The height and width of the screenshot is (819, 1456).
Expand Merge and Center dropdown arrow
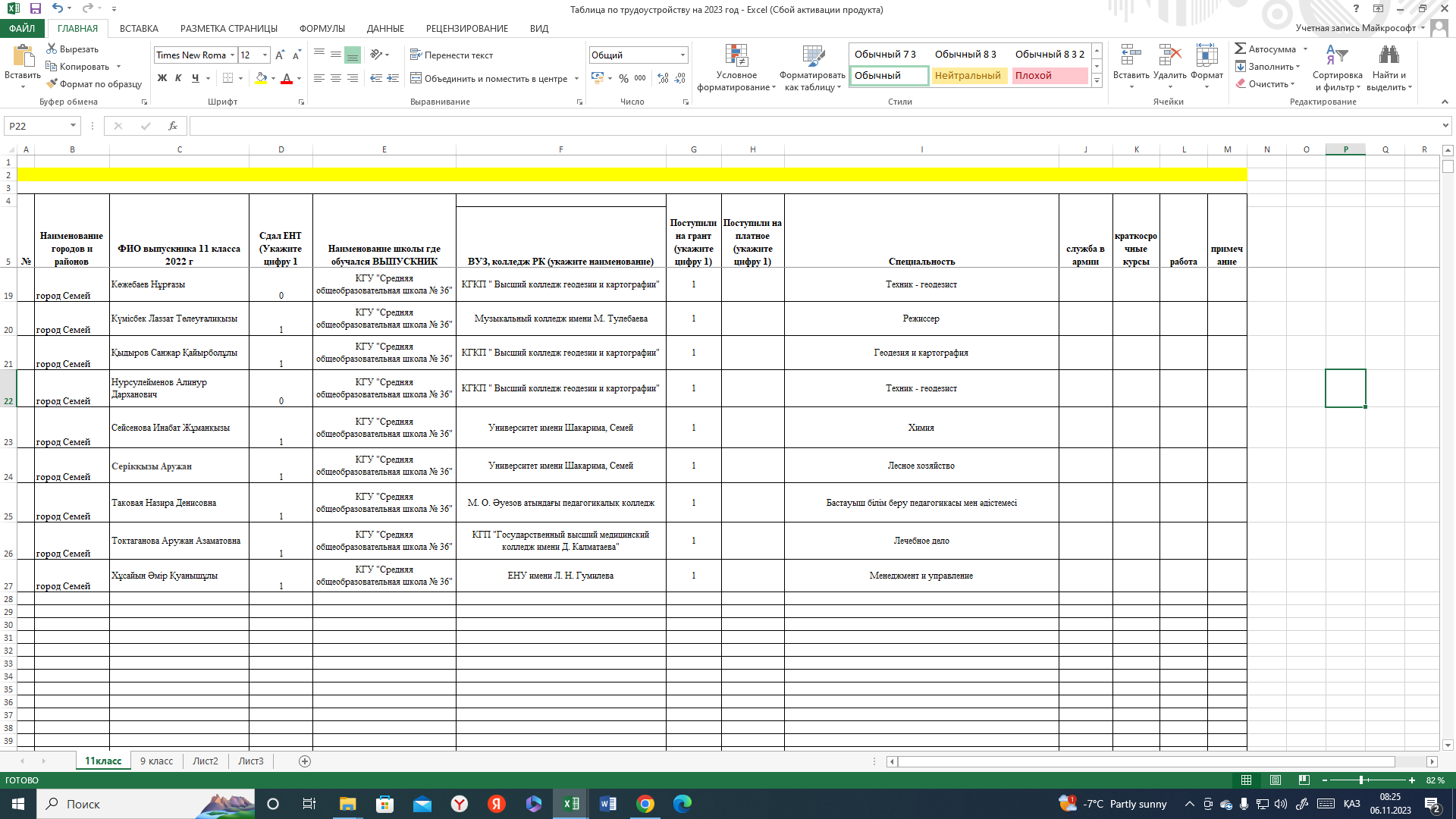point(576,79)
